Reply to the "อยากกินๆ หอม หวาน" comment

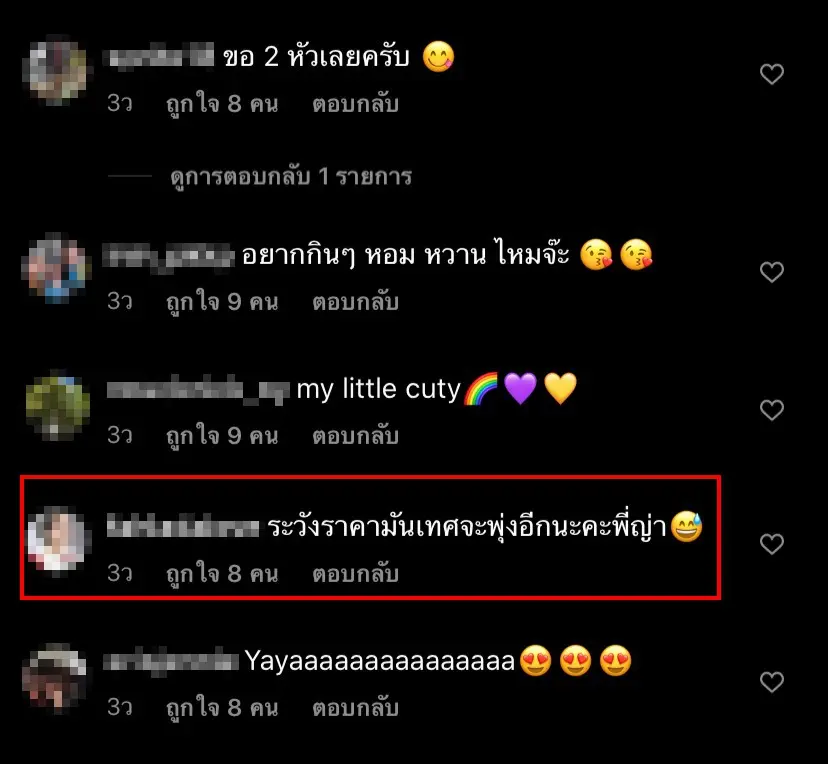point(355,302)
